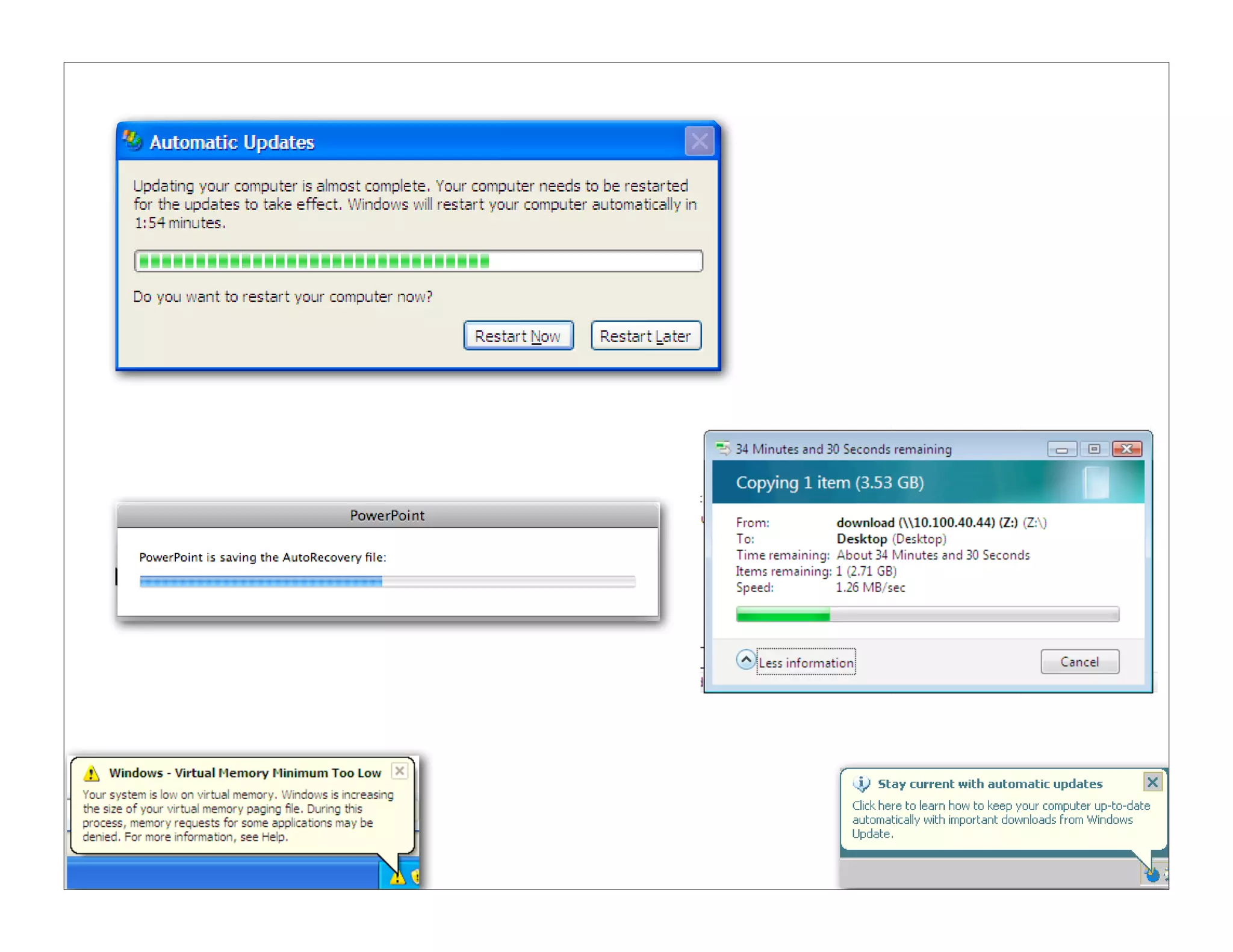Dismiss the Virtual Memory Minimum Too Low balloon
This screenshot has height=952, width=1233.
(x=400, y=771)
